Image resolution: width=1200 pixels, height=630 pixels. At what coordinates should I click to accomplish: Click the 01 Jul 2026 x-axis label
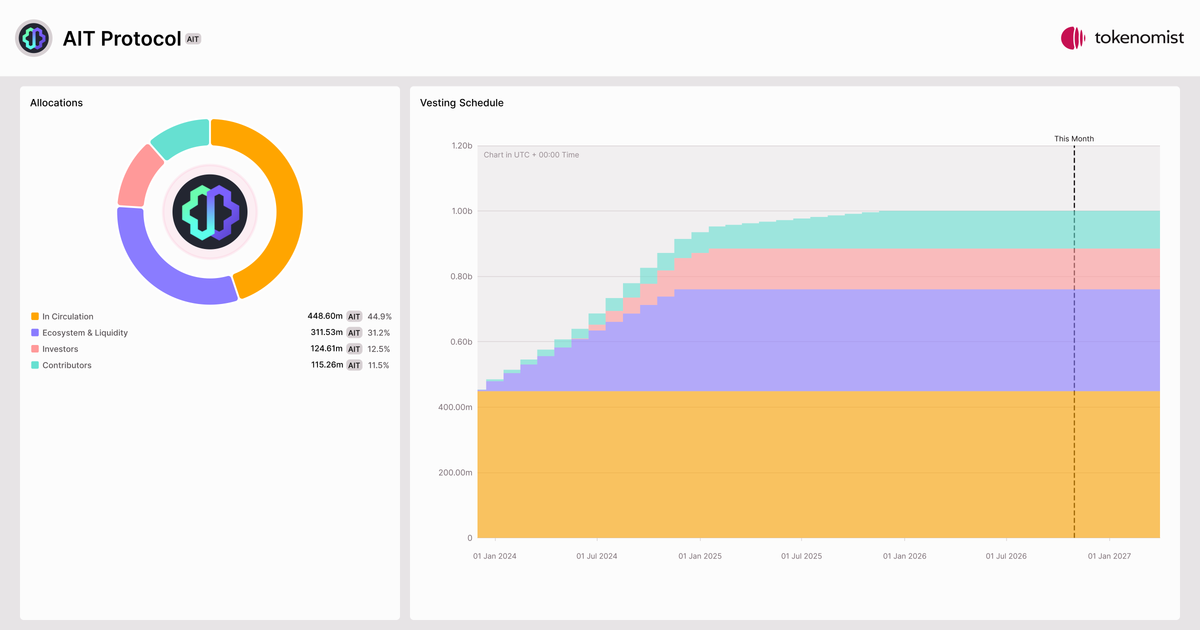click(1006, 556)
